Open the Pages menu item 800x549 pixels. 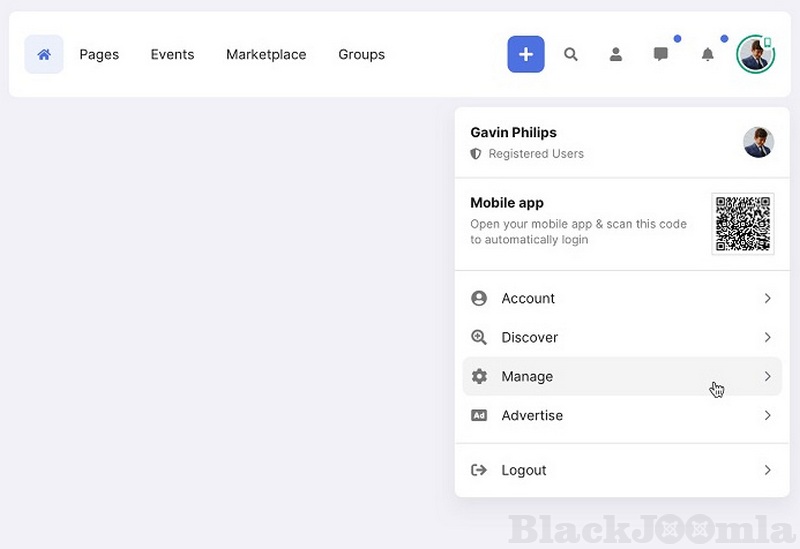click(x=99, y=54)
